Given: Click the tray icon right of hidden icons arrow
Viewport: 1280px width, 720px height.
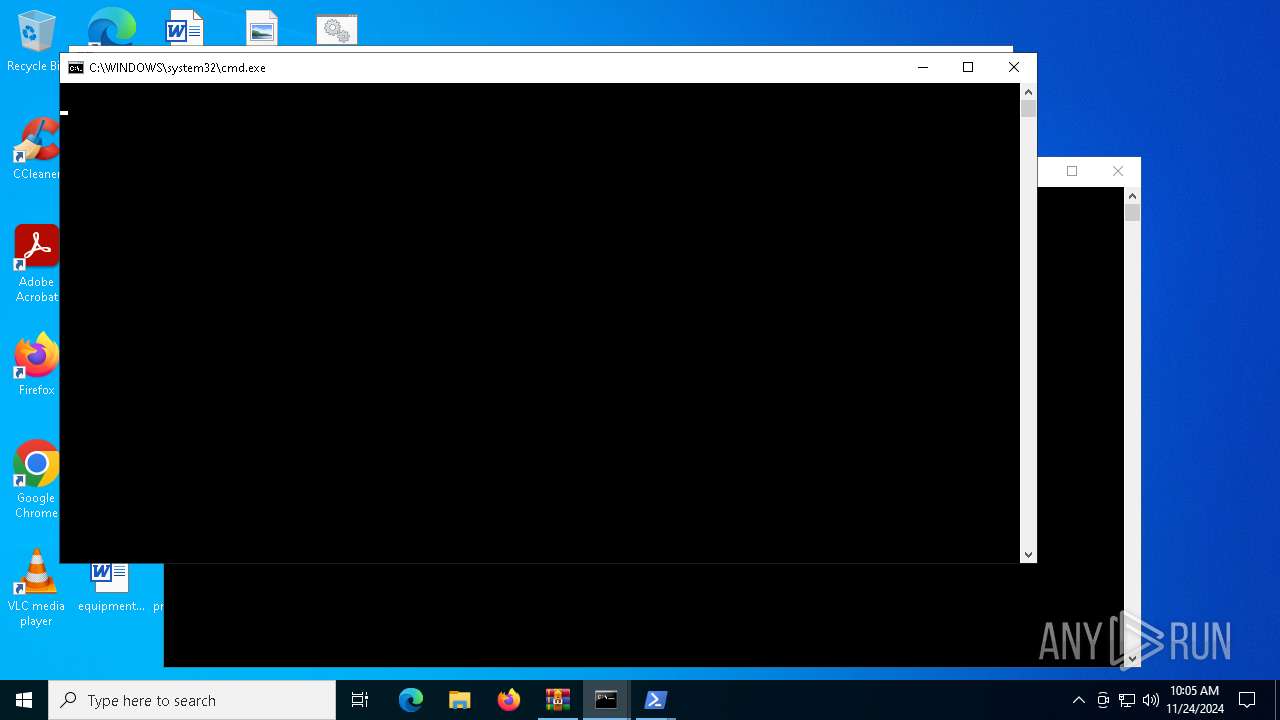Looking at the screenshot, I should (x=1103, y=700).
